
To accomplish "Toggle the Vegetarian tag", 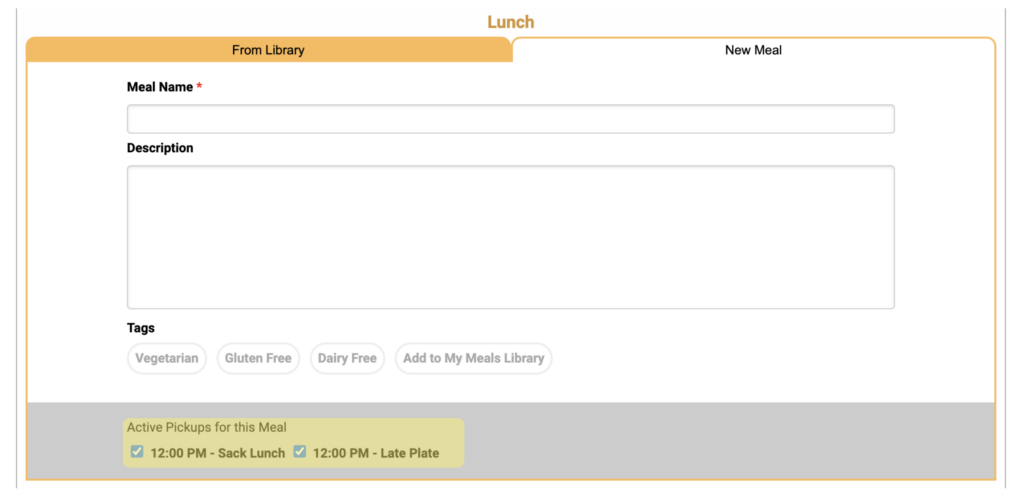I will pyautogui.click(x=167, y=359).
